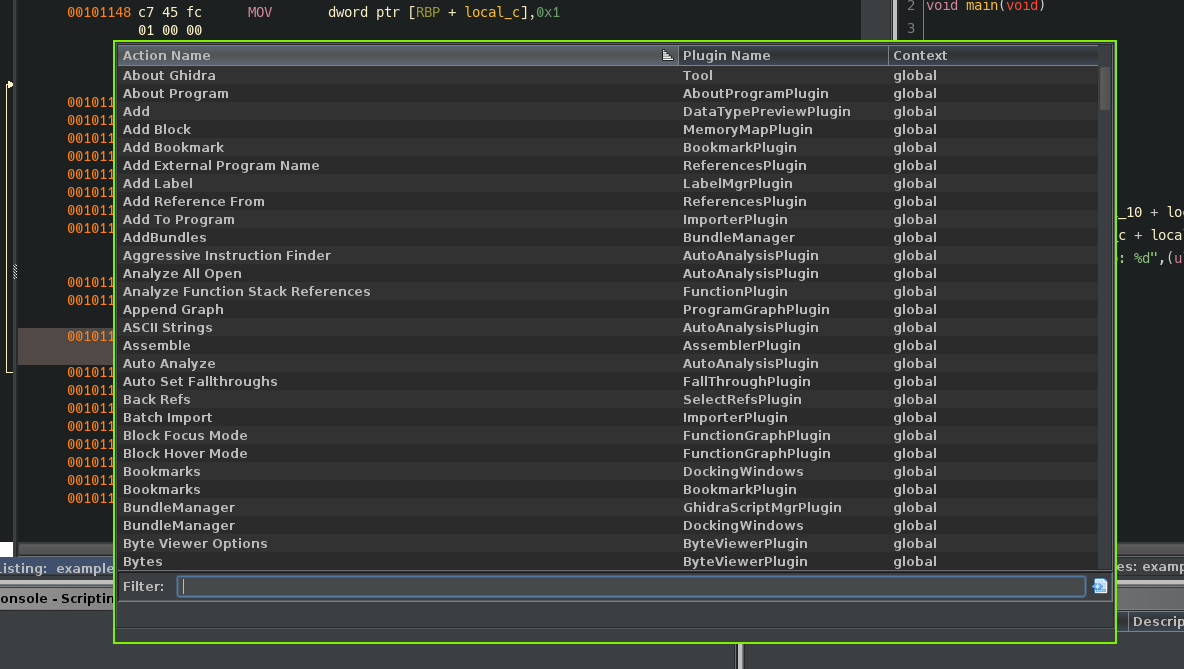Click the action table's vertical scrollbar thumb
This screenshot has height=669, width=1184.
pos(1105,88)
